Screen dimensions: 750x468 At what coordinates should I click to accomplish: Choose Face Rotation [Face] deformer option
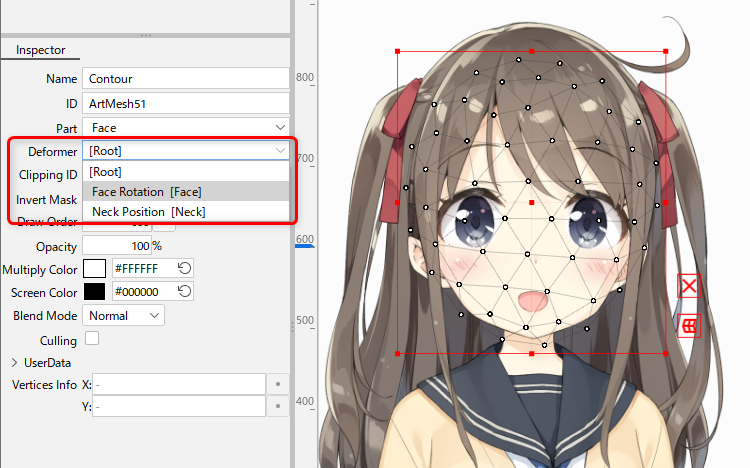(x=186, y=191)
